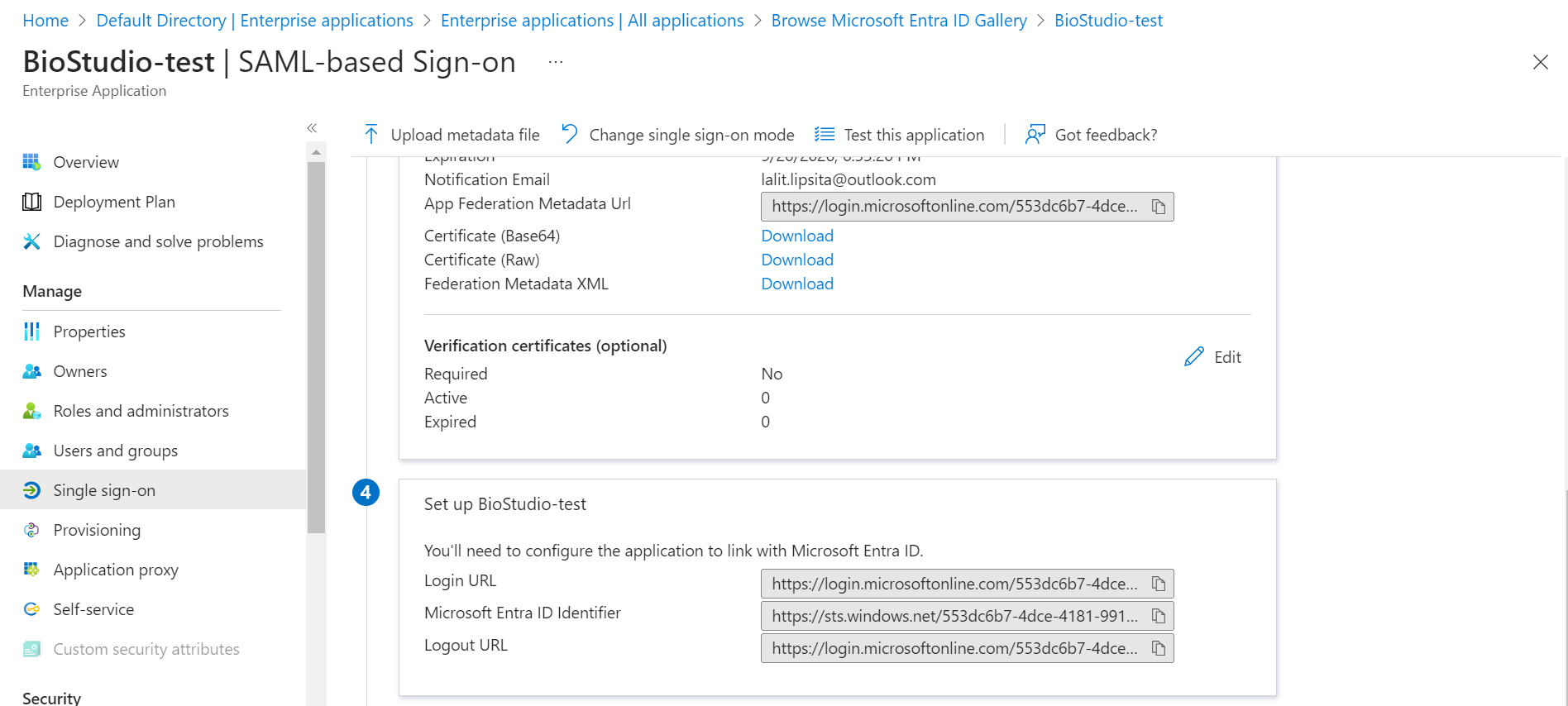Go to Properties under Manage

(89, 332)
